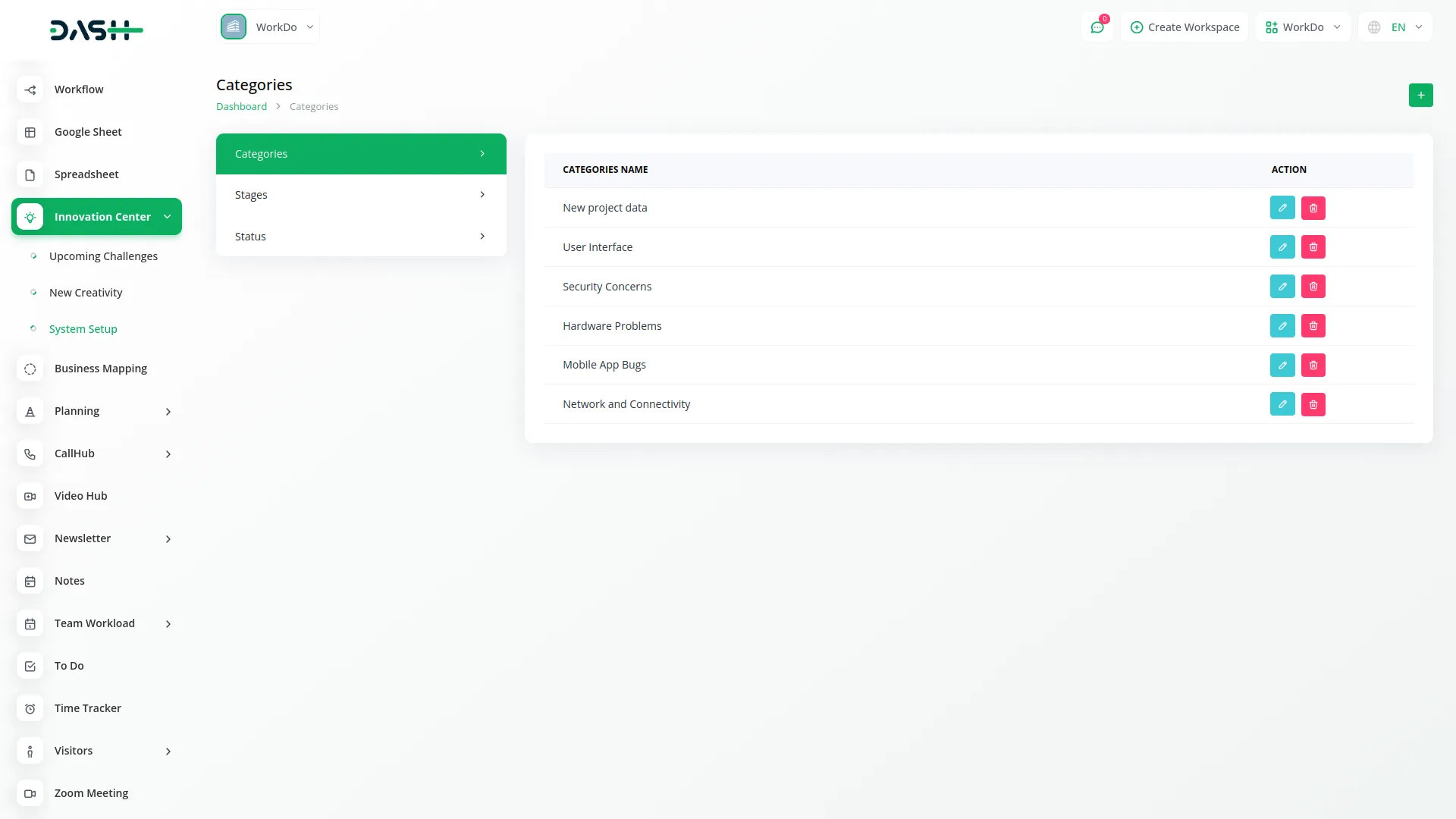
Task: Select the Status tab
Action: pyautogui.click(x=361, y=237)
